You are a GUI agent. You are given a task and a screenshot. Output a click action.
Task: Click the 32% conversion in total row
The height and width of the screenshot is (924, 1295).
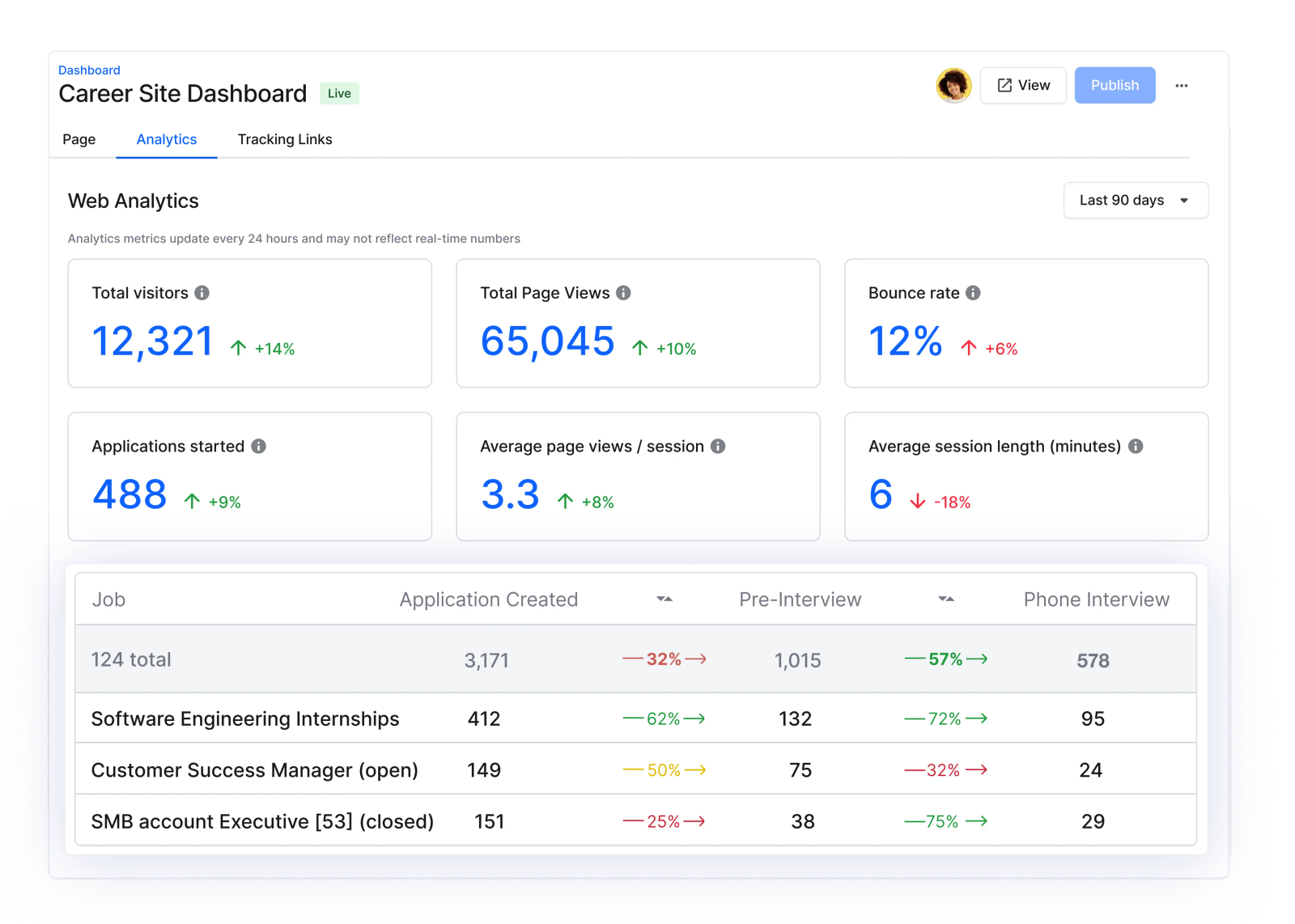tap(664, 659)
